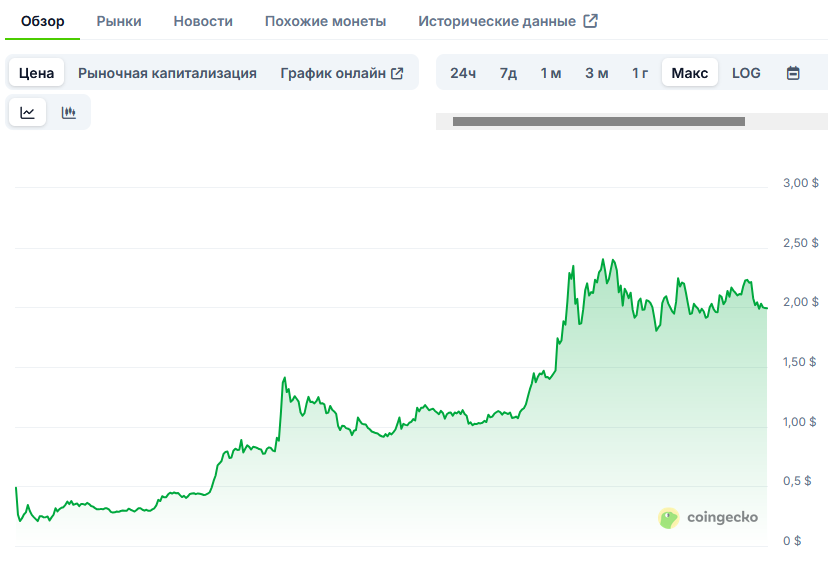The width and height of the screenshot is (830, 563).
Task: Click the horizontal gray scrollbar thumb
Action: pos(598,121)
